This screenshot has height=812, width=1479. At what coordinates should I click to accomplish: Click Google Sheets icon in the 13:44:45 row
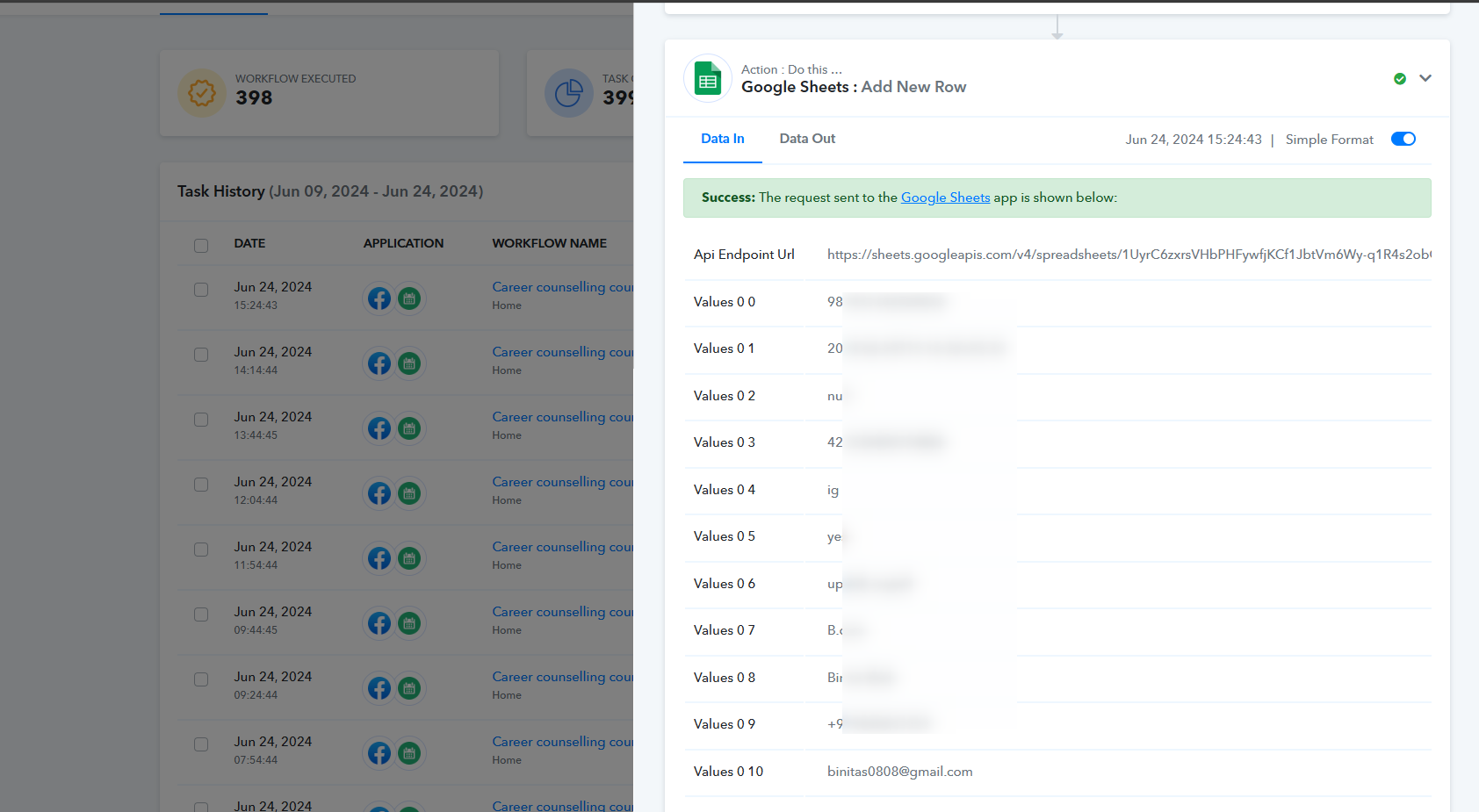point(409,428)
